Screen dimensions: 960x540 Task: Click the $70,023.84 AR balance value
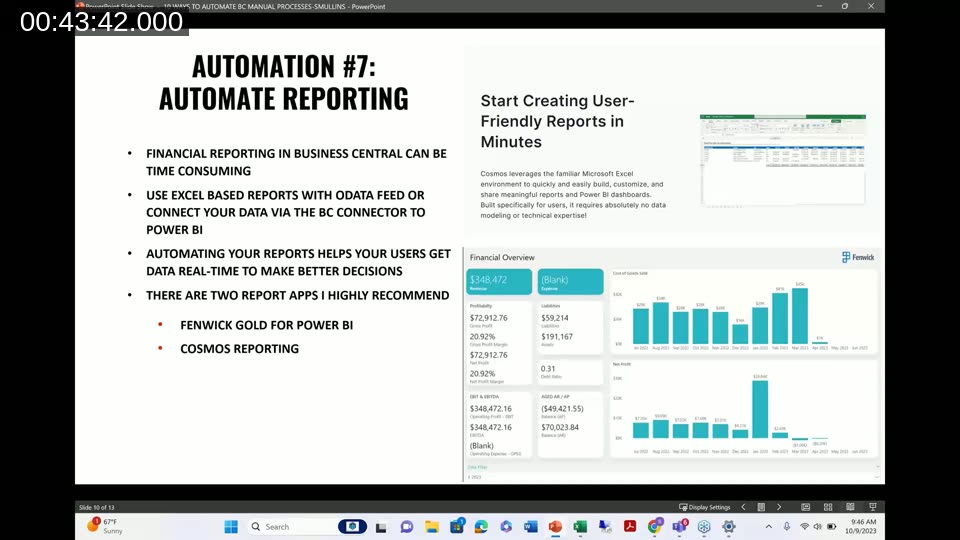point(560,427)
